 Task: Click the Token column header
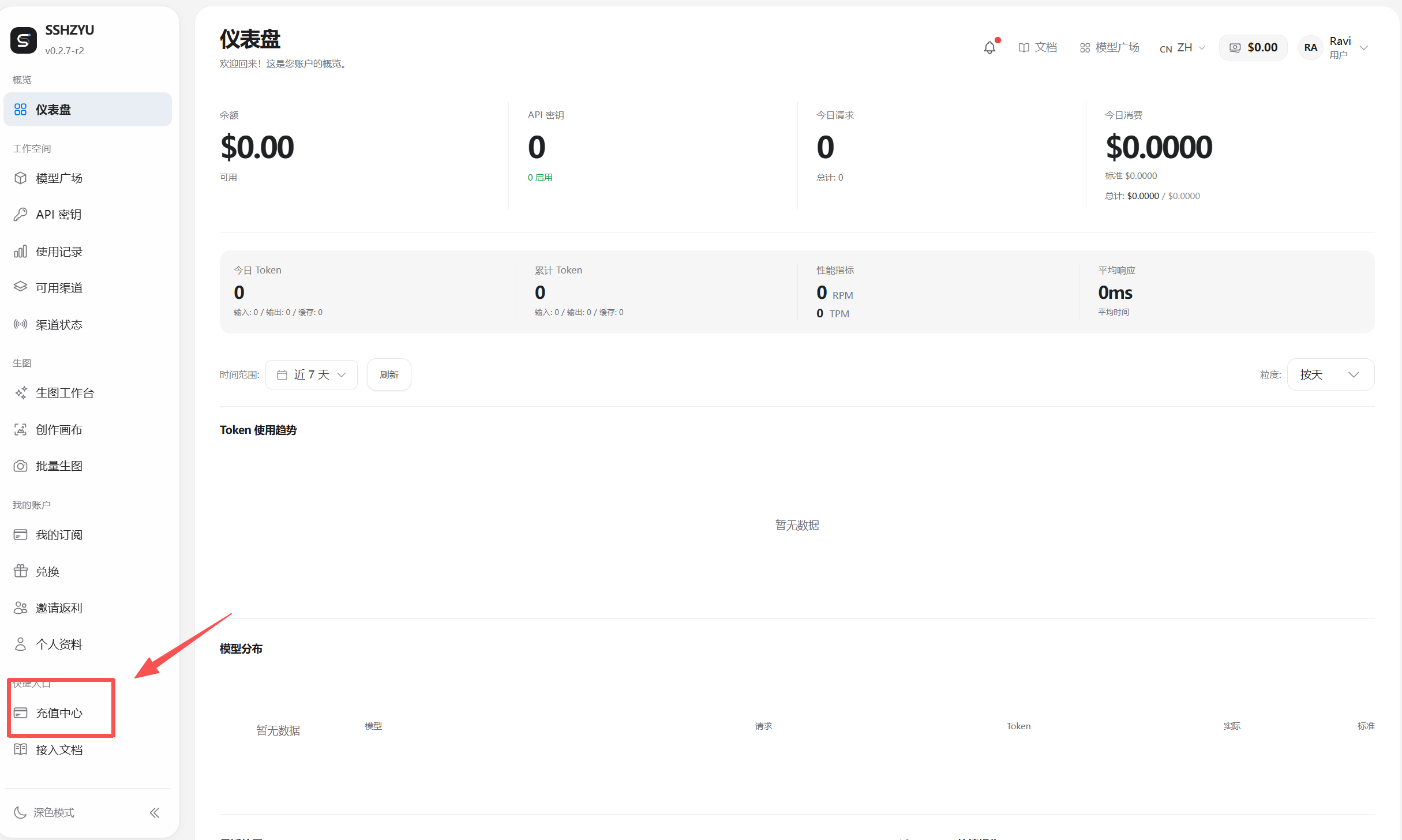[x=1018, y=726]
